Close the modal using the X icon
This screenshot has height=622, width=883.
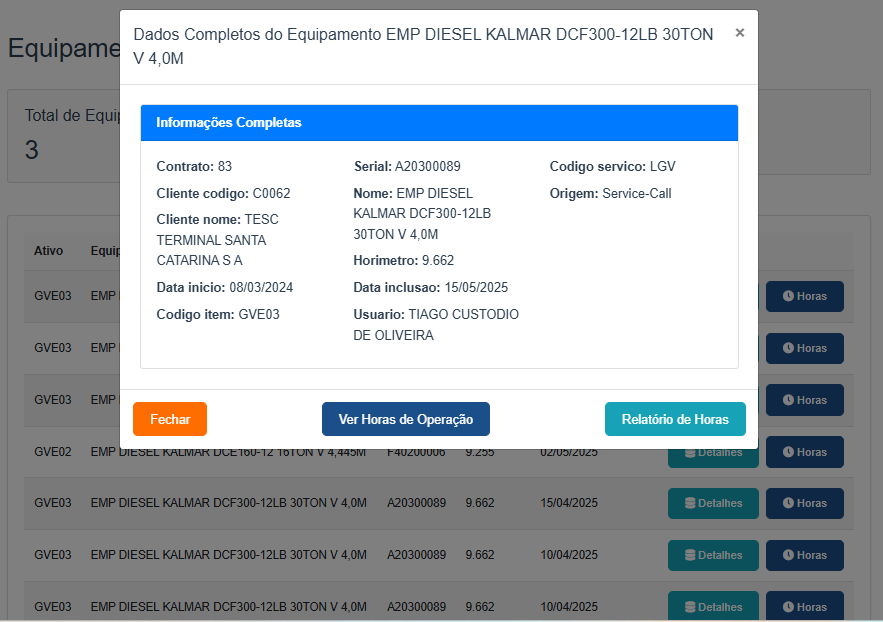click(740, 33)
